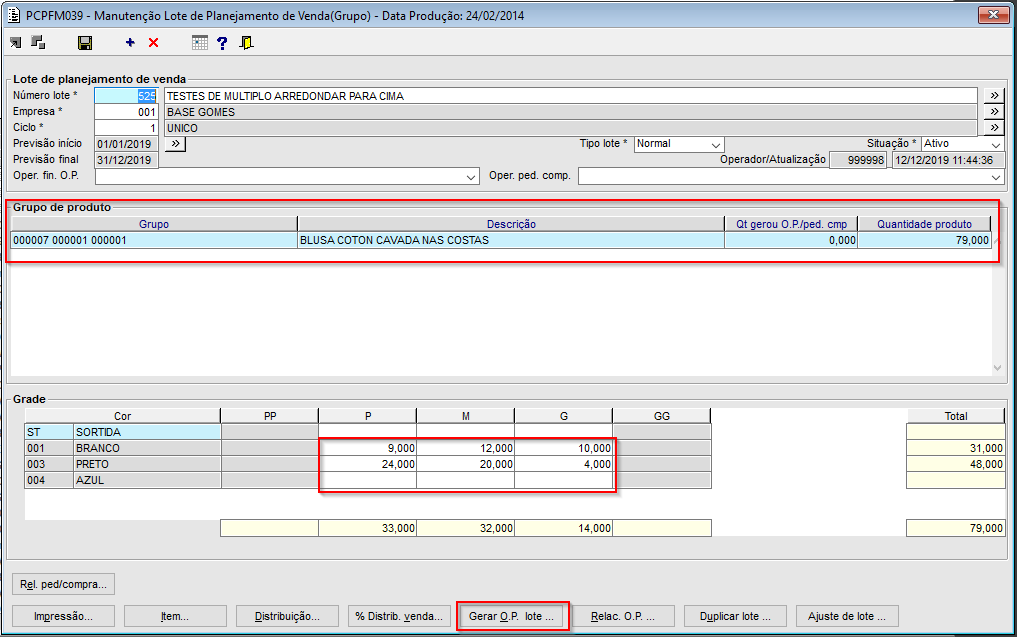Click the Previsão início date field
The width and height of the screenshot is (1017, 637).
[126, 144]
